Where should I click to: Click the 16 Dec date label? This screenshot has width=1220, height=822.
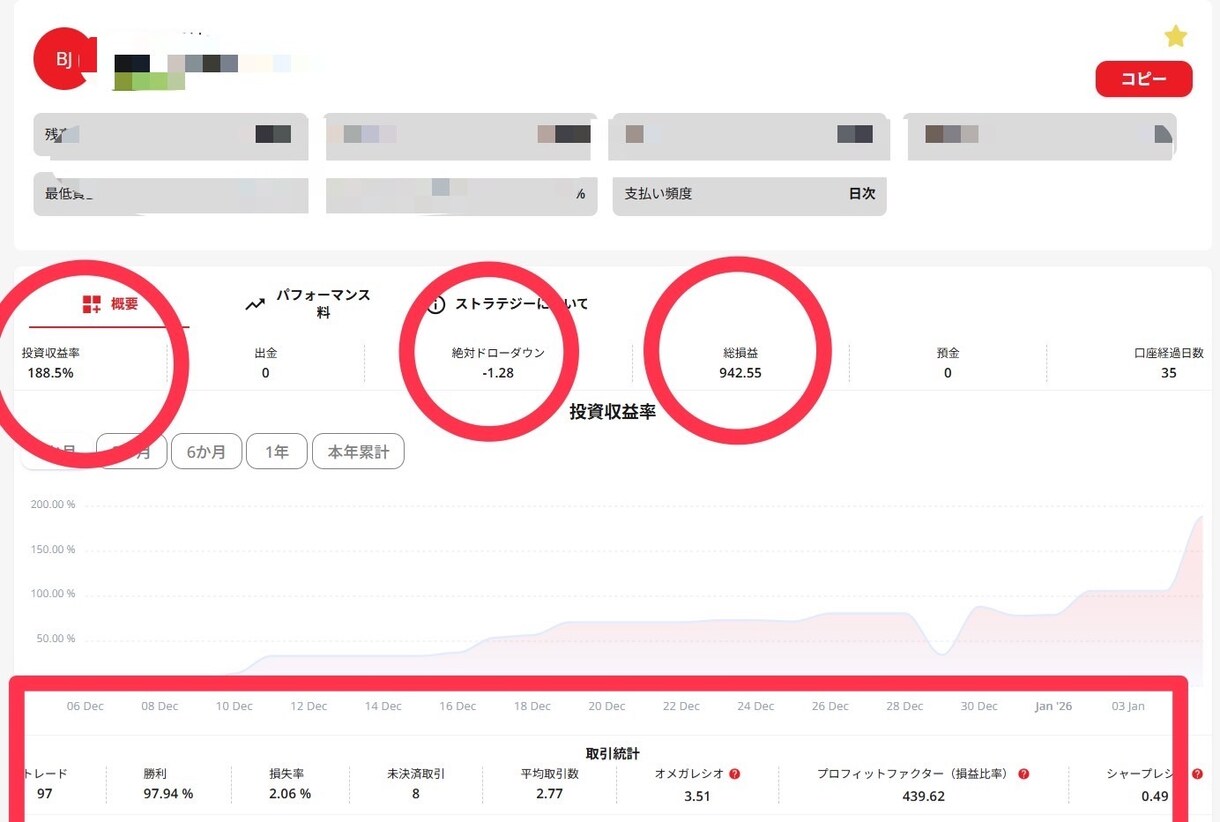(x=458, y=706)
